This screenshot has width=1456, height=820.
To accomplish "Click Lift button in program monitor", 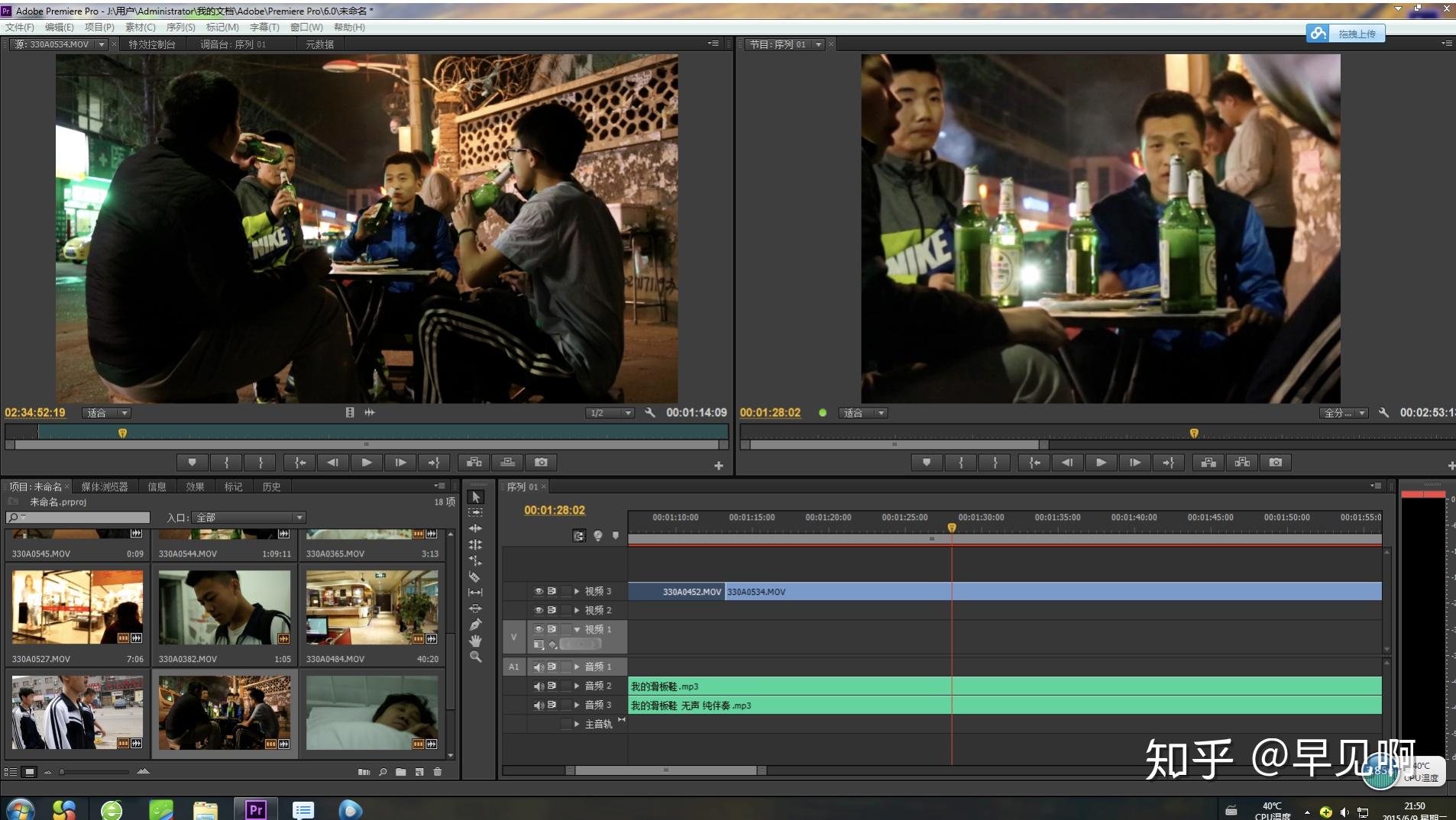I will [1208, 463].
